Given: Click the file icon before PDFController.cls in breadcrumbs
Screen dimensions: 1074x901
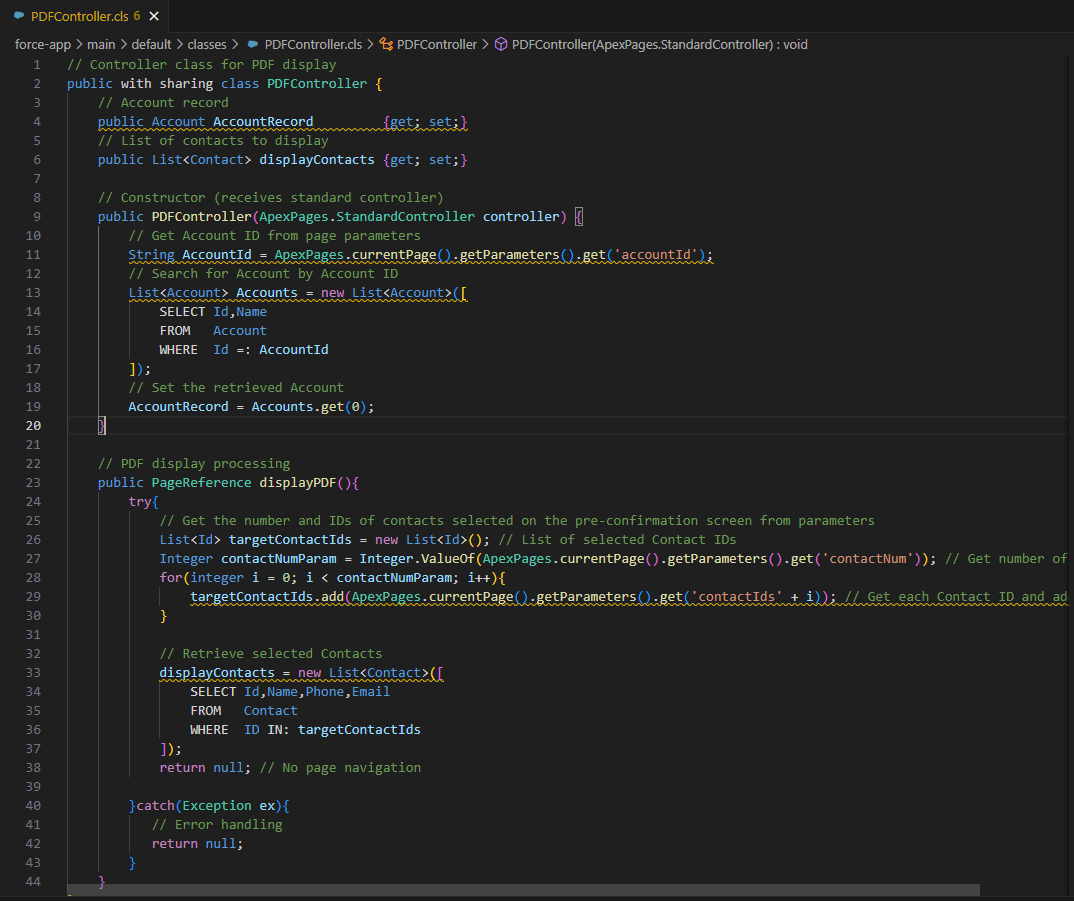Looking at the screenshot, I should [x=252, y=44].
